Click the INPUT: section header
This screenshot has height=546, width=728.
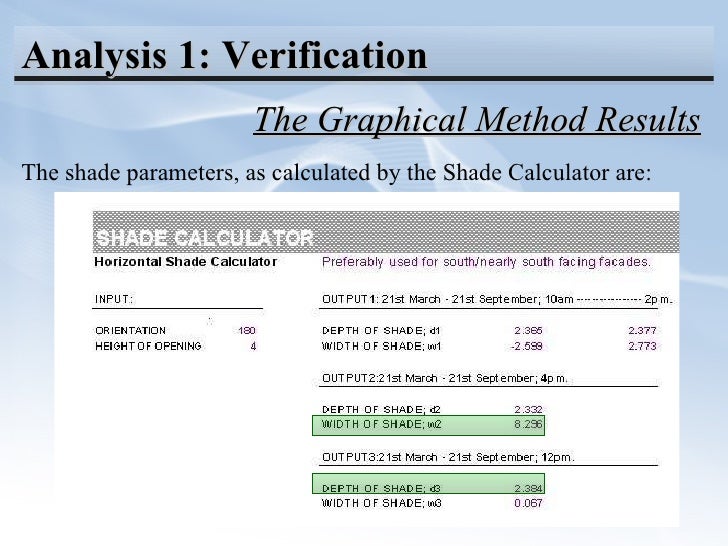point(114,299)
